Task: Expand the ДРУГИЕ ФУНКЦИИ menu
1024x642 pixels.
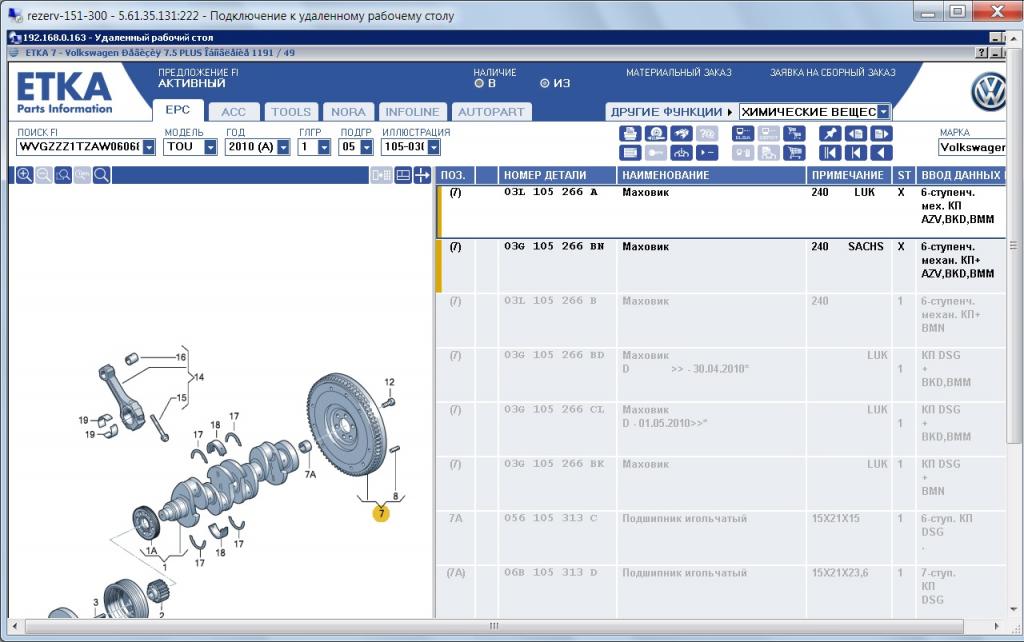Action: click(x=671, y=112)
